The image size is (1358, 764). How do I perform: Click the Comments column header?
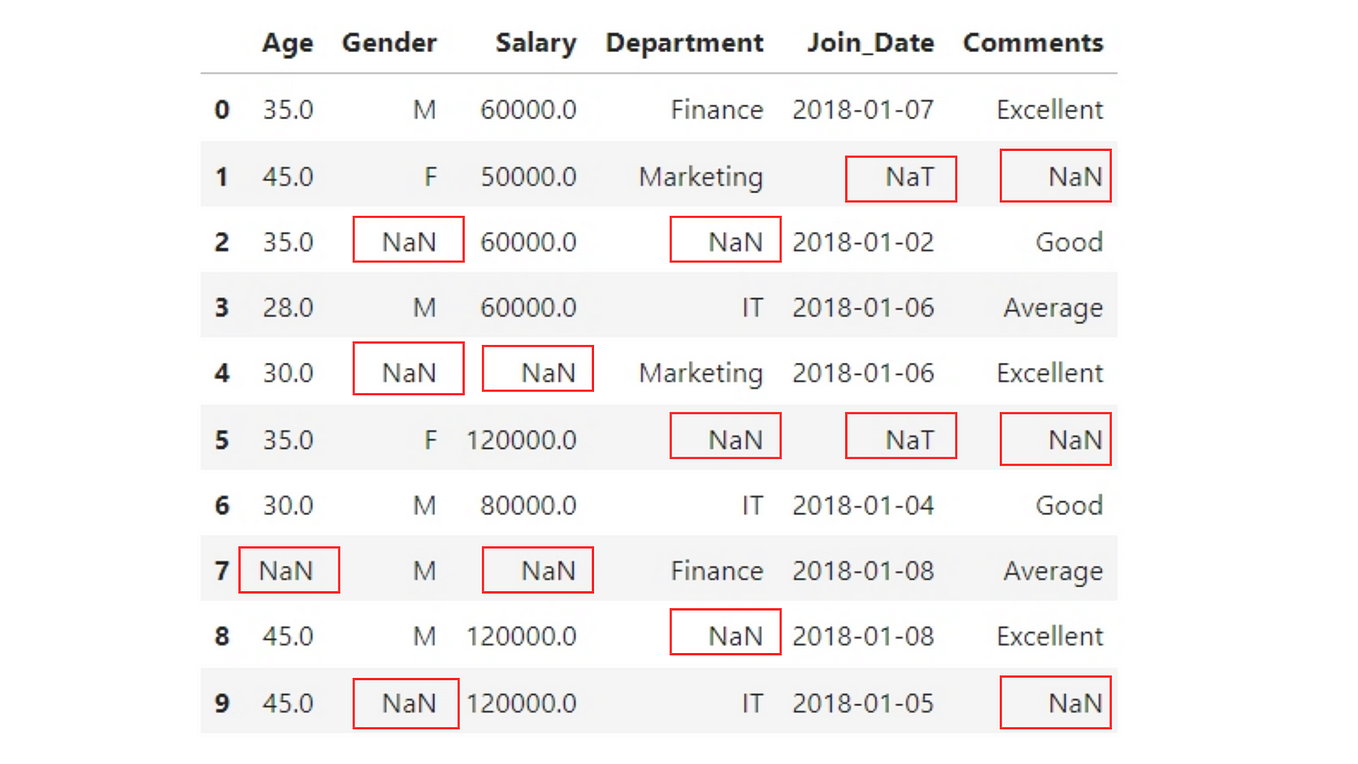(1033, 43)
